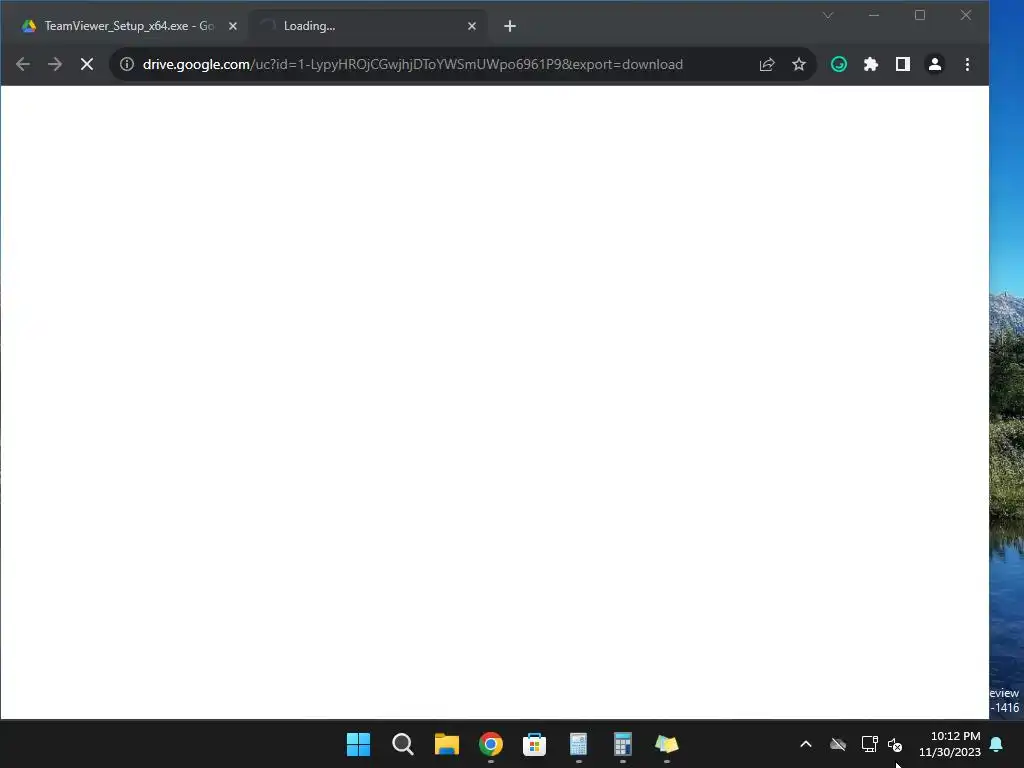Open clock showing 10:12 PM
Screen dimensions: 1024x768
(950, 744)
